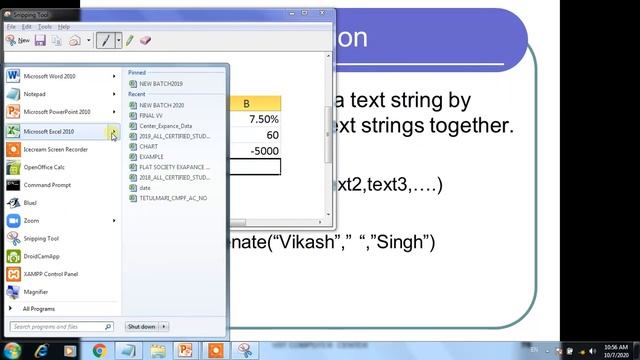This screenshot has height=360, width=640.
Task: Open the Help menu in Snipping Tool
Action: (64, 27)
